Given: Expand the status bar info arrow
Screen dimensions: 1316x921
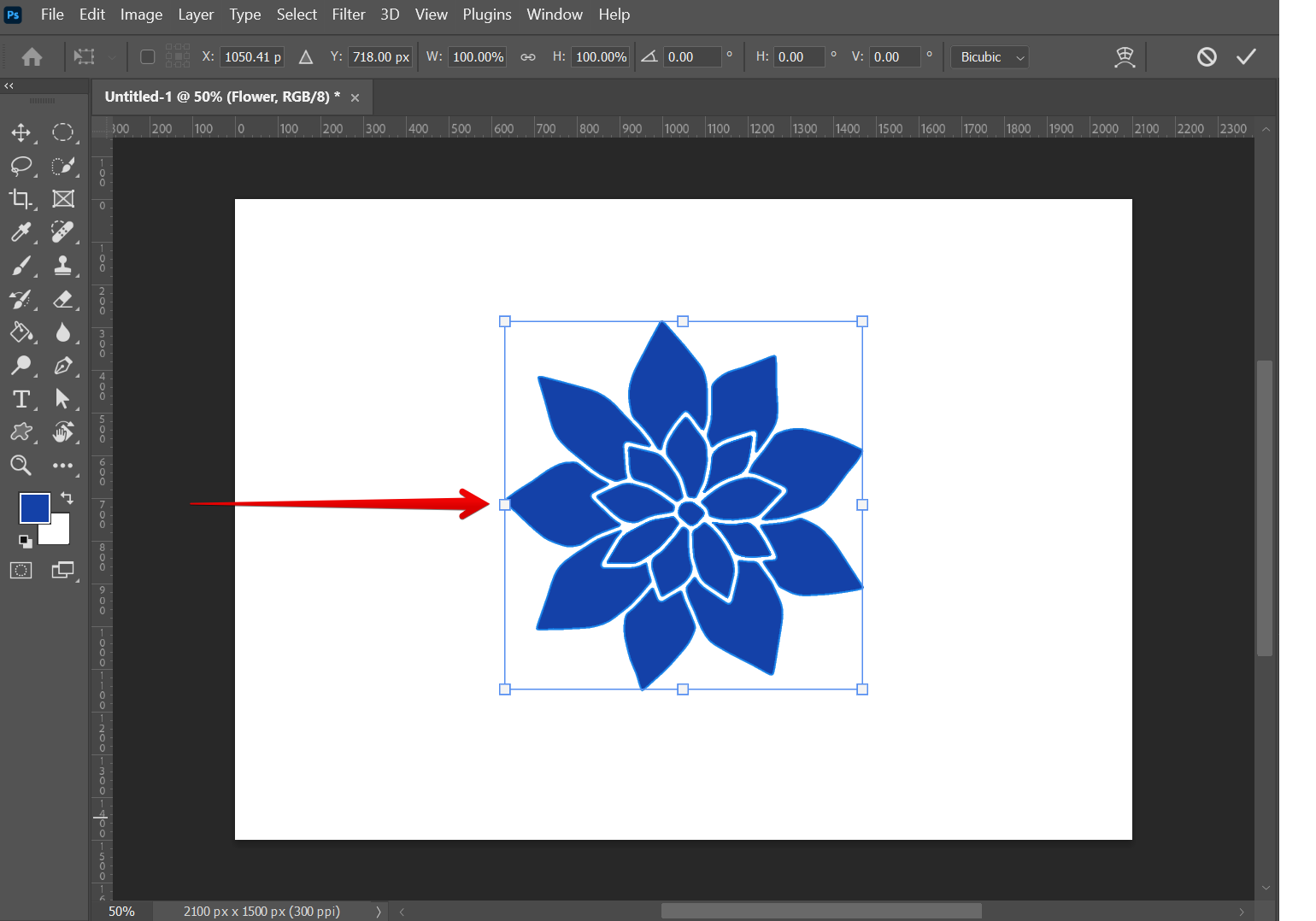Looking at the screenshot, I should coord(378,912).
